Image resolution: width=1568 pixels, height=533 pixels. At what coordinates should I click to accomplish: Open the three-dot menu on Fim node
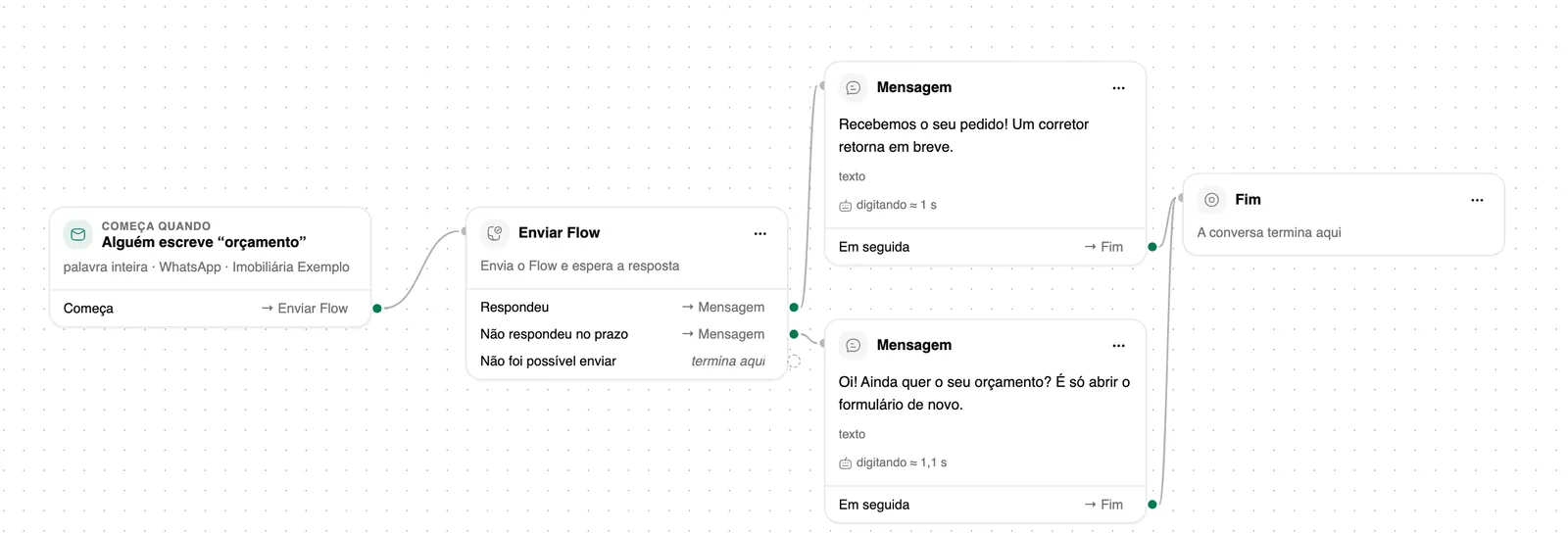(1477, 200)
